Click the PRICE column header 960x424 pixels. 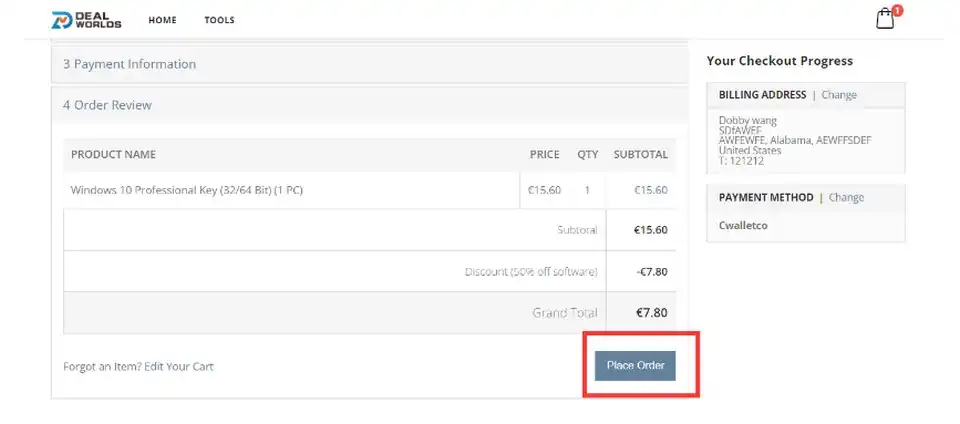544,155
